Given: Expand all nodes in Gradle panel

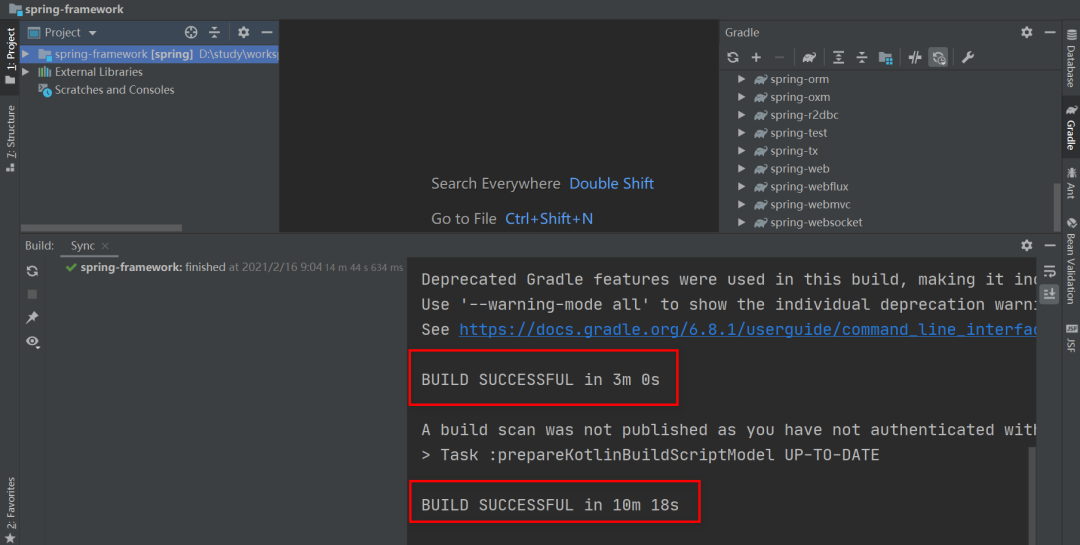Looking at the screenshot, I should coord(838,58).
